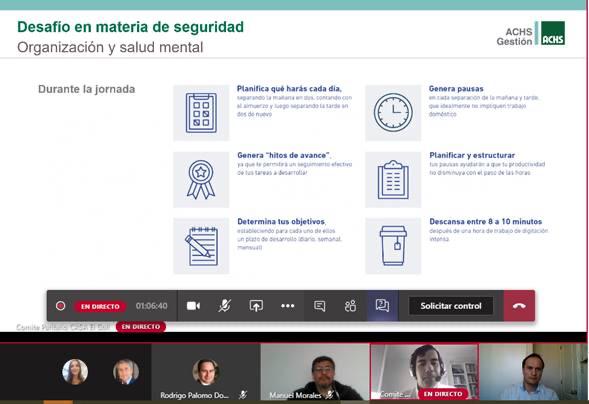
Task: Click Manuel Morales name label
Action: click(295, 395)
